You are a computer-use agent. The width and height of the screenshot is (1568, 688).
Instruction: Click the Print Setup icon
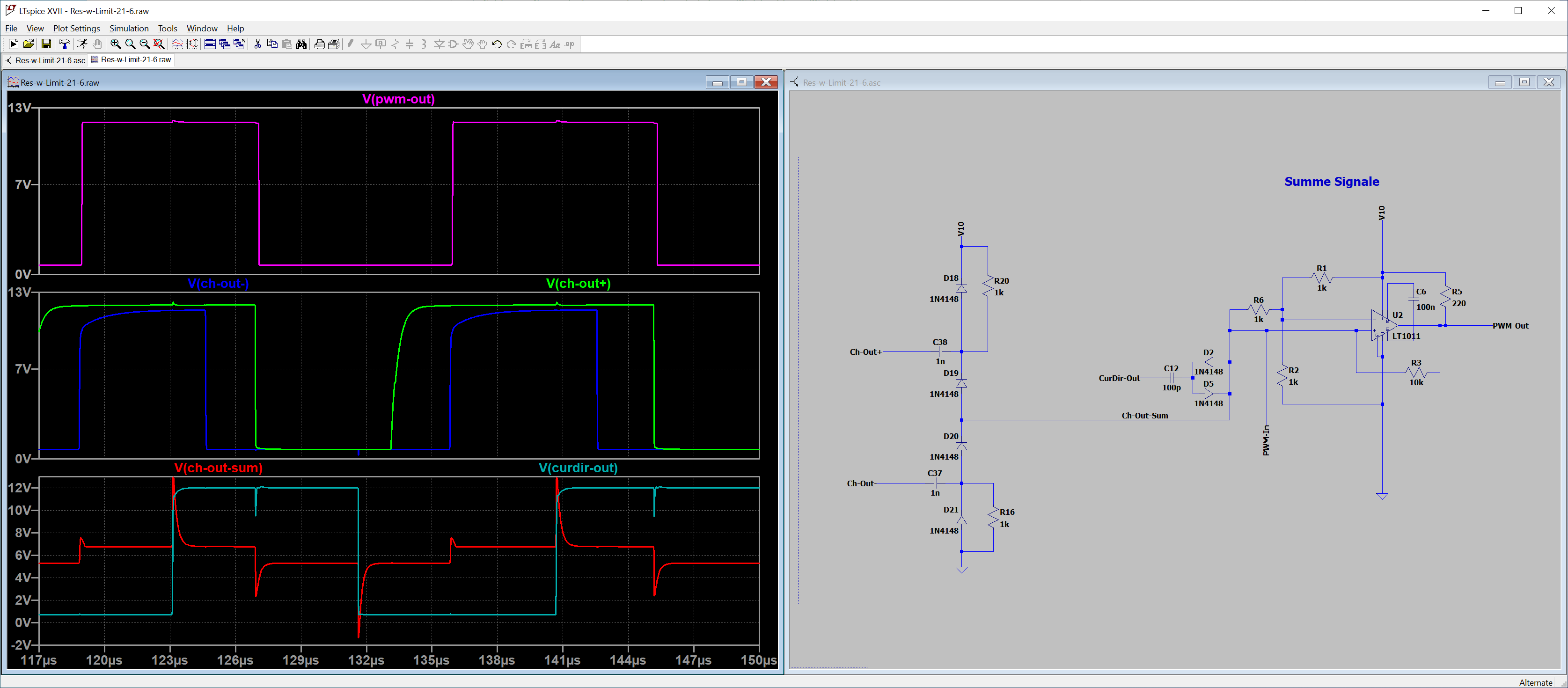pos(334,44)
